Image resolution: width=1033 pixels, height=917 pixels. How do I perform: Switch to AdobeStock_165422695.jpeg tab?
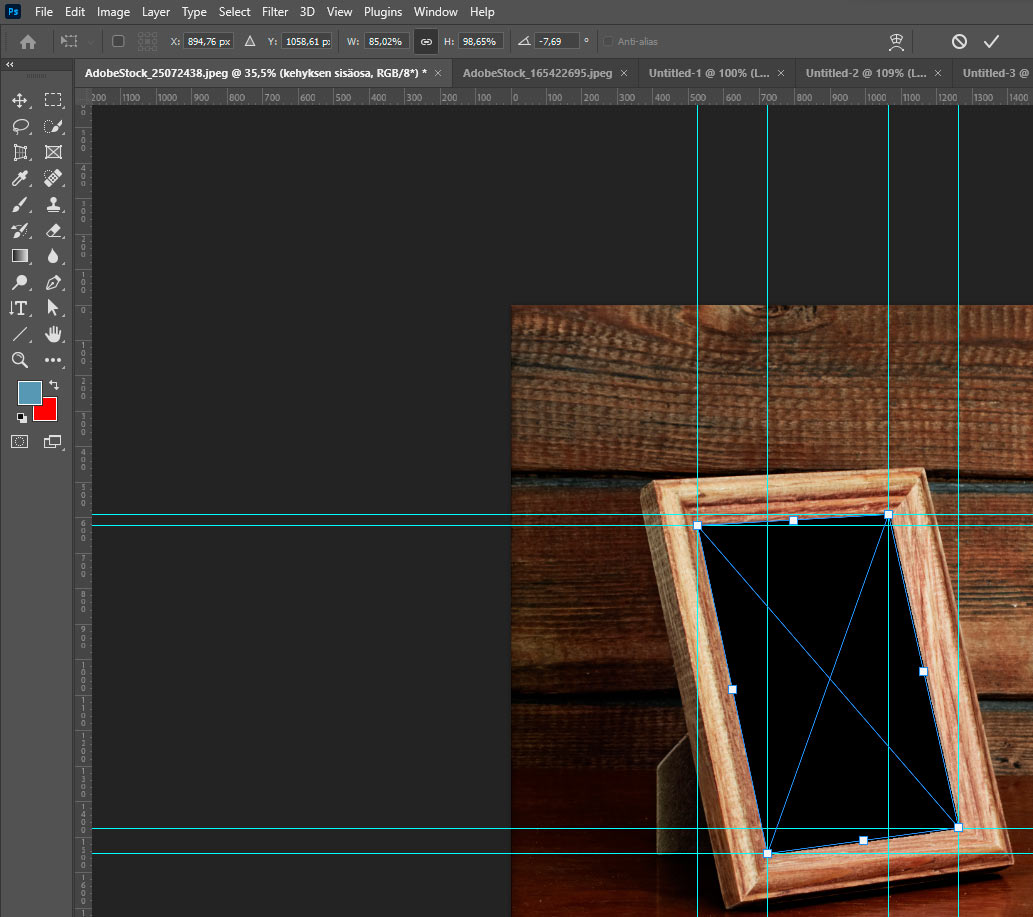tap(538, 73)
